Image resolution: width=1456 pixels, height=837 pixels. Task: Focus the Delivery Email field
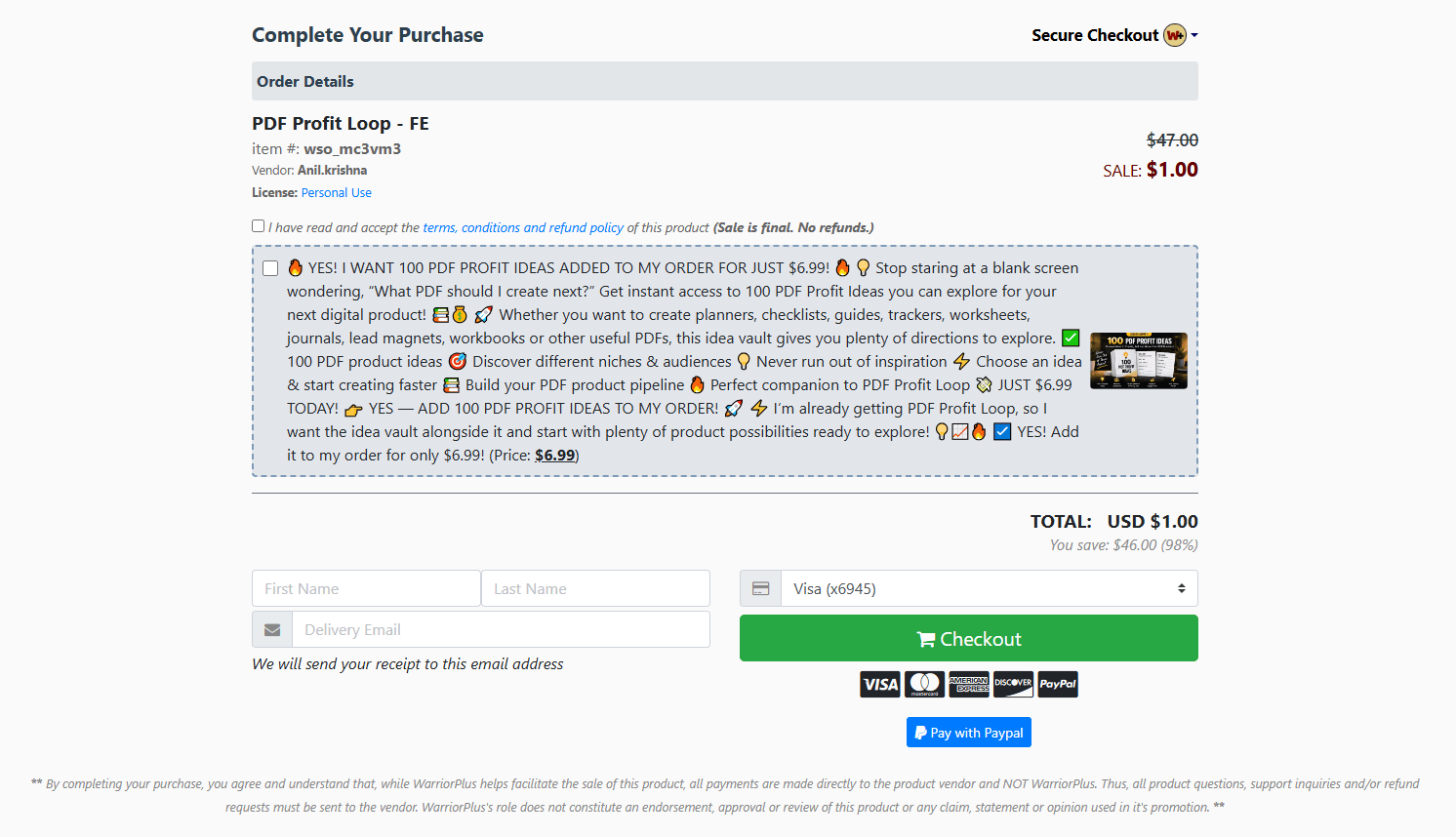tap(501, 629)
